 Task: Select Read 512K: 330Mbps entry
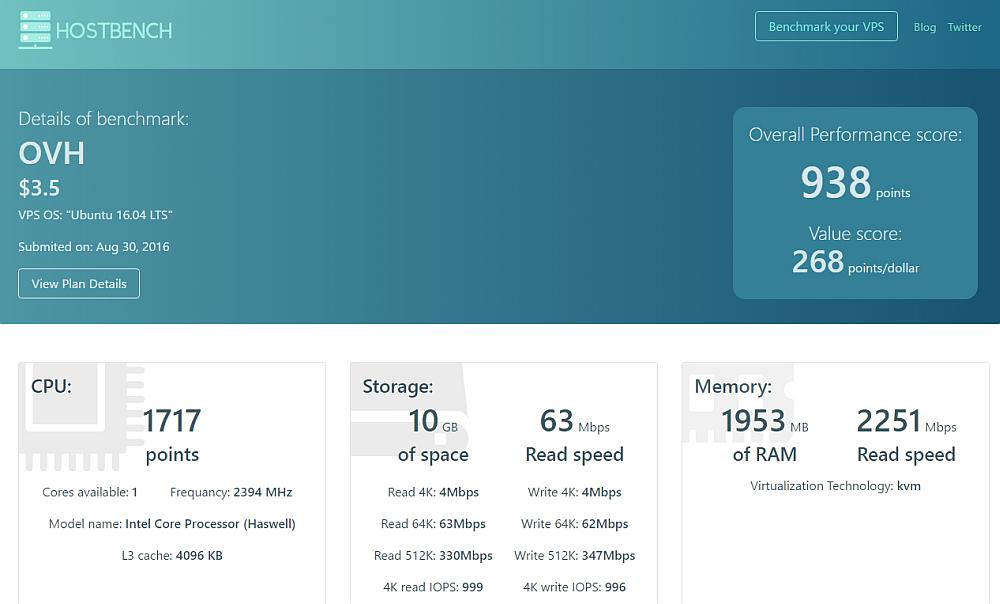pyautogui.click(x=433, y=556)
